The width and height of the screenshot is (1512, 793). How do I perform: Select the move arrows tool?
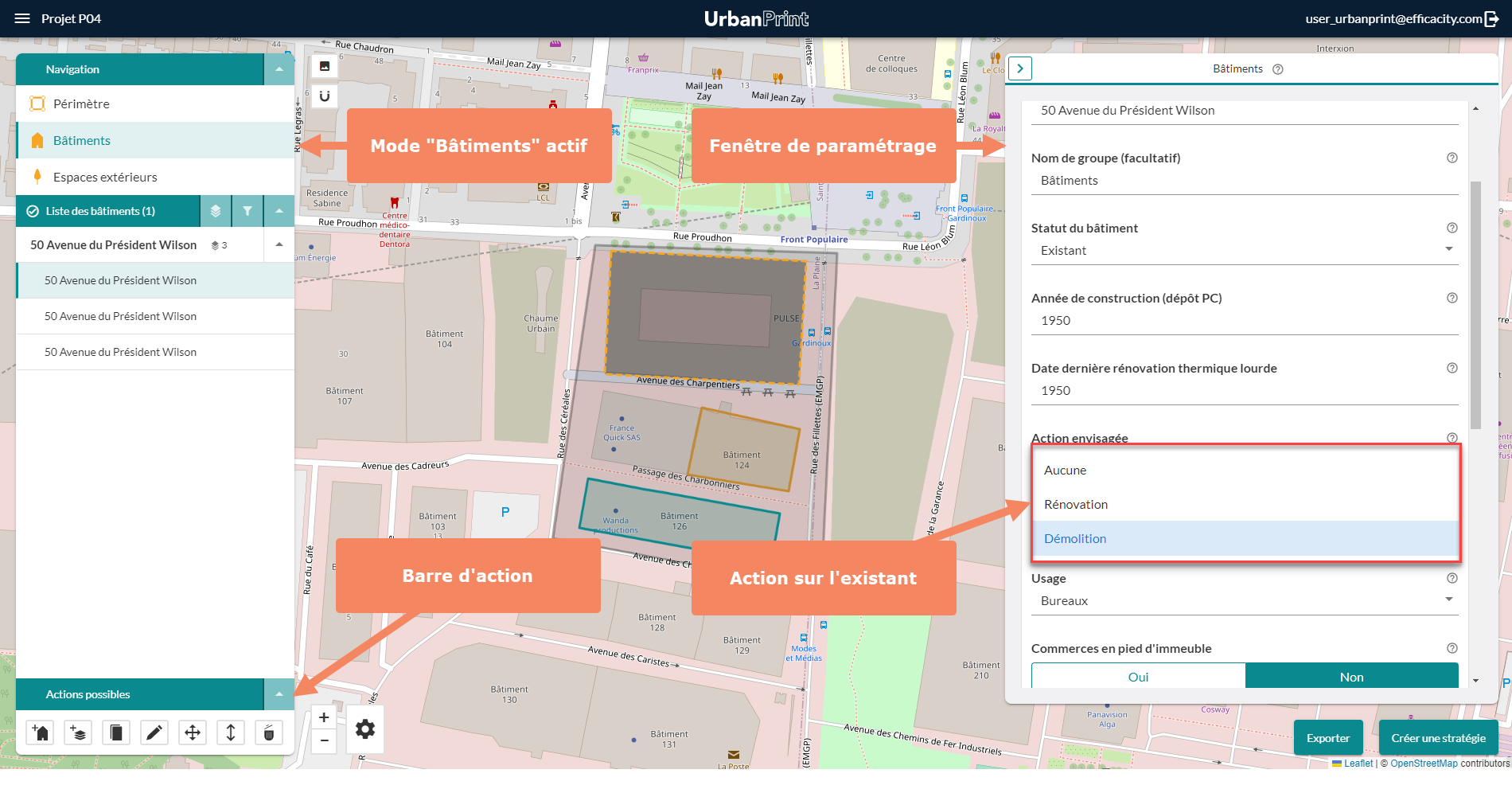193,732
